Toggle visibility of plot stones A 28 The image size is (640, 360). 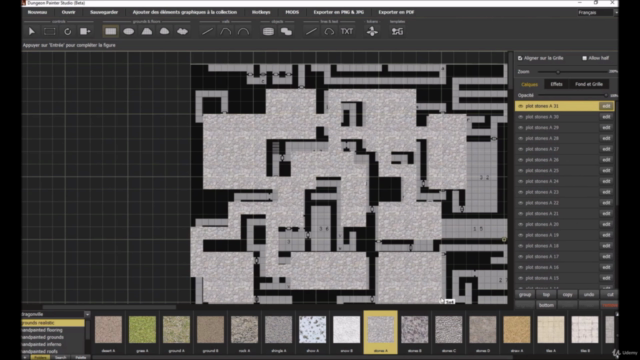[520, 138]
